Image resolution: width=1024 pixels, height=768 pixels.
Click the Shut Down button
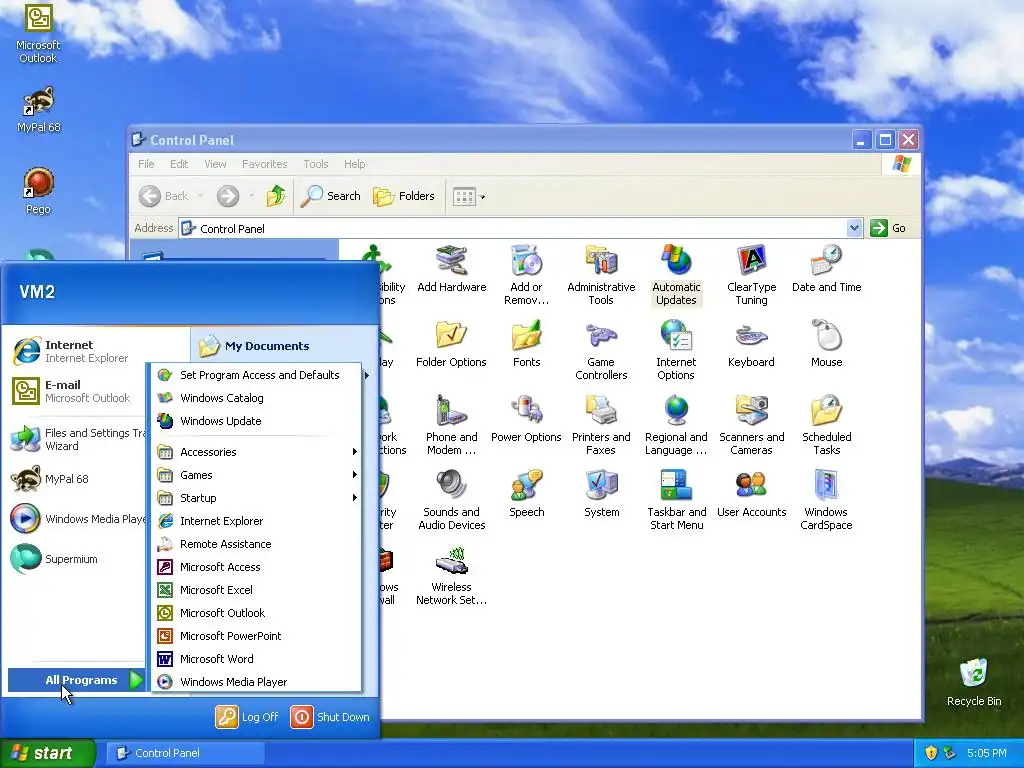coord(330,717)
